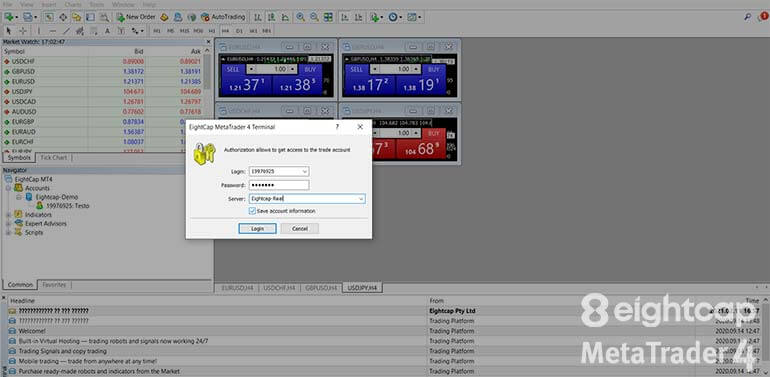Click the Zoom Out magnifier icon

[x=314, y=17]
